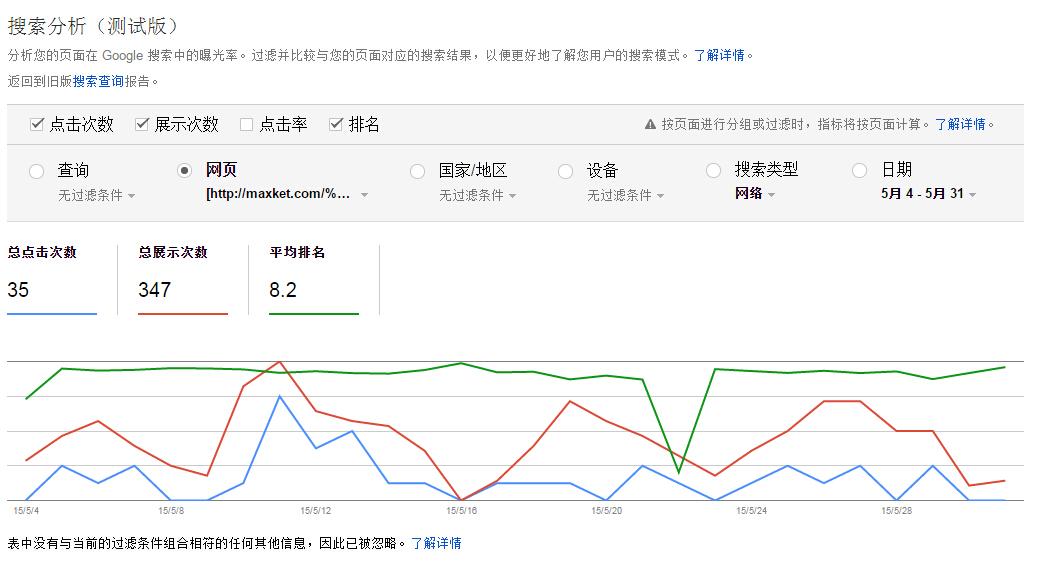Open the 搜索查询 old report link
The image size is (1039, 572).
point(98,81)
